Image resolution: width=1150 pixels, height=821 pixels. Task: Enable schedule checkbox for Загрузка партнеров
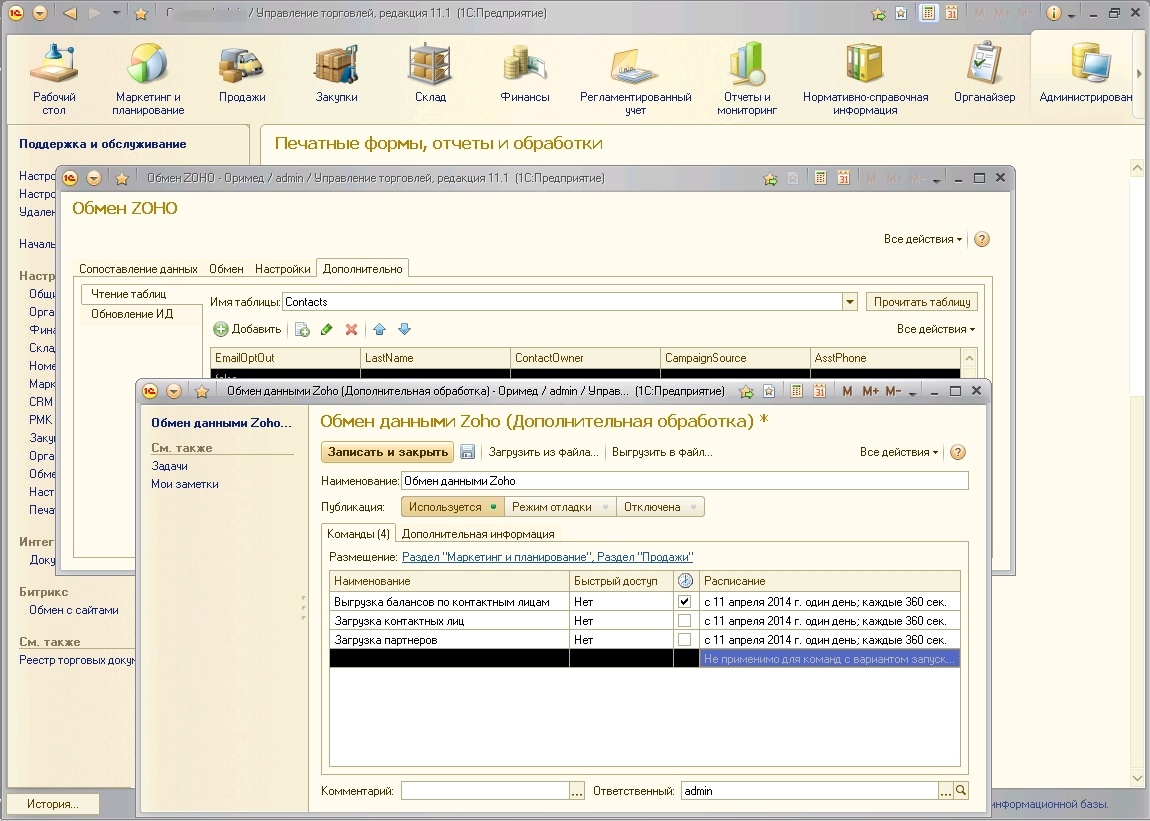click(x=684, y=640)
